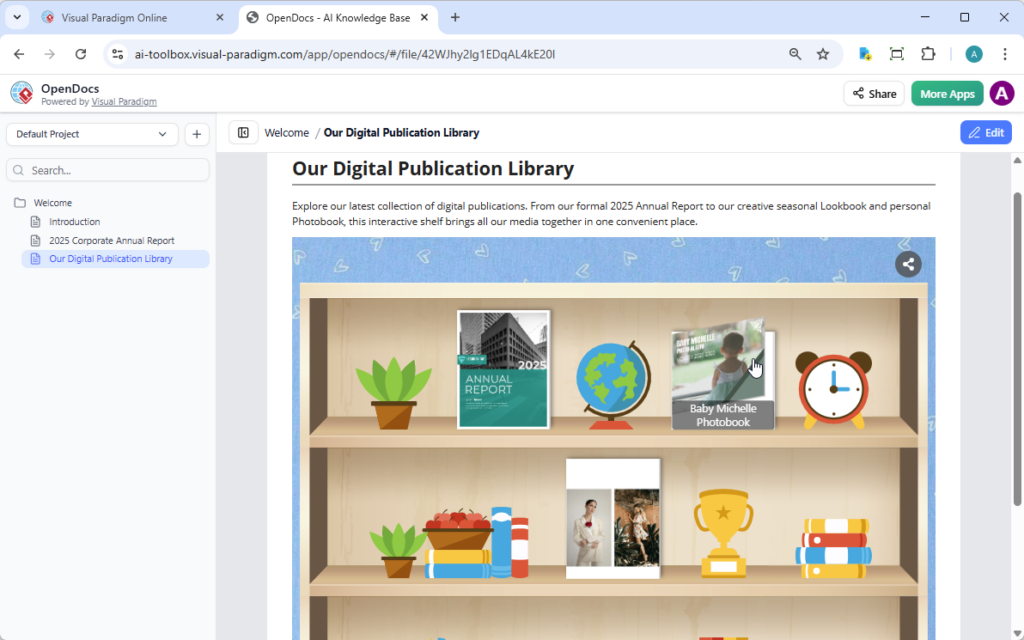
Task: Navigate back with the browser arrow
Action: (x=20, y=54)
